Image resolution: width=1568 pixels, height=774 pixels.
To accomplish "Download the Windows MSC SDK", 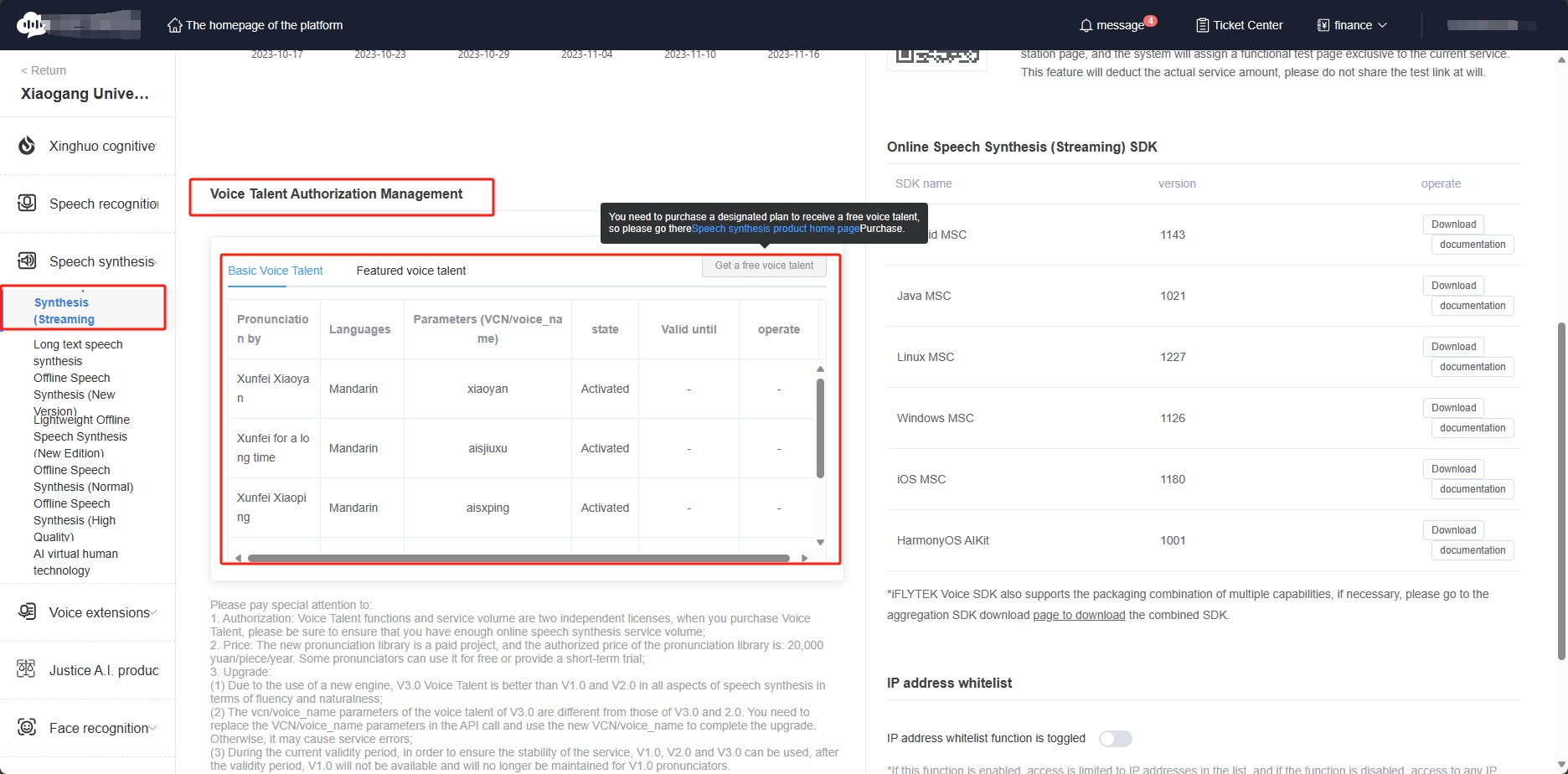I will tap(1453, 408).
